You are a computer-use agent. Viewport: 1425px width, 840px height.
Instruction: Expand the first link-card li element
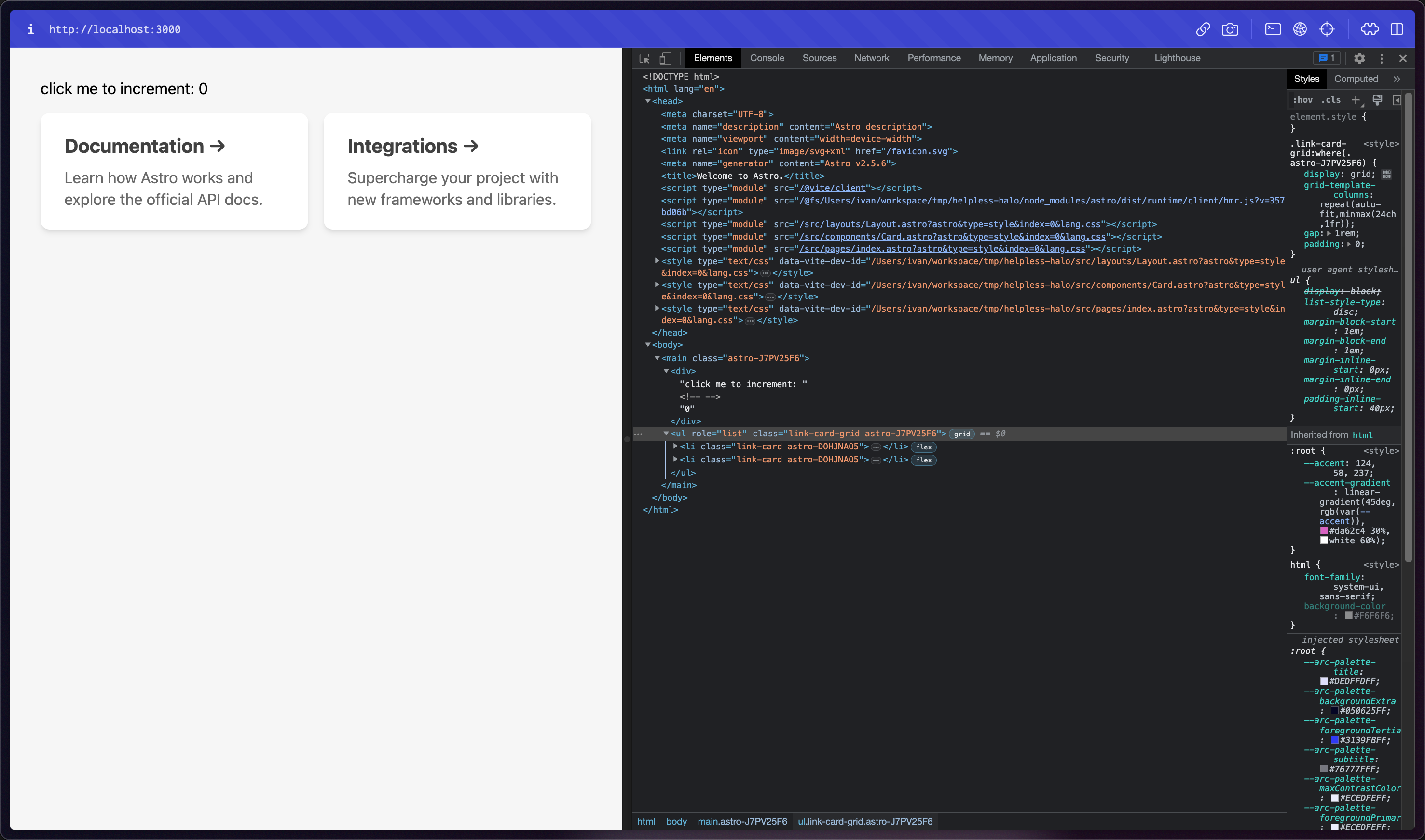pos(675,446)
